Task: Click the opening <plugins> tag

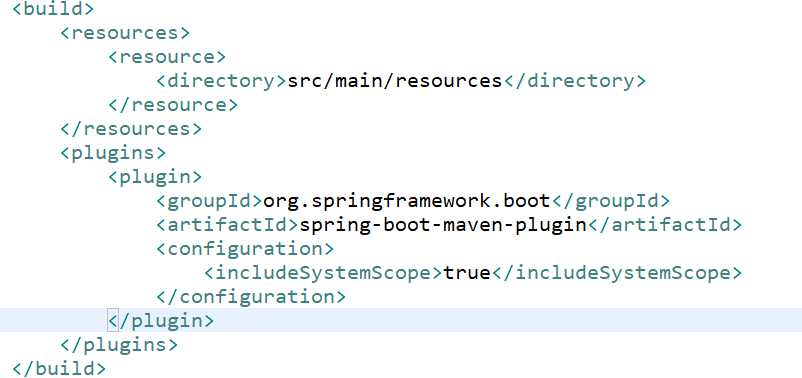Action: coord(113,153)
